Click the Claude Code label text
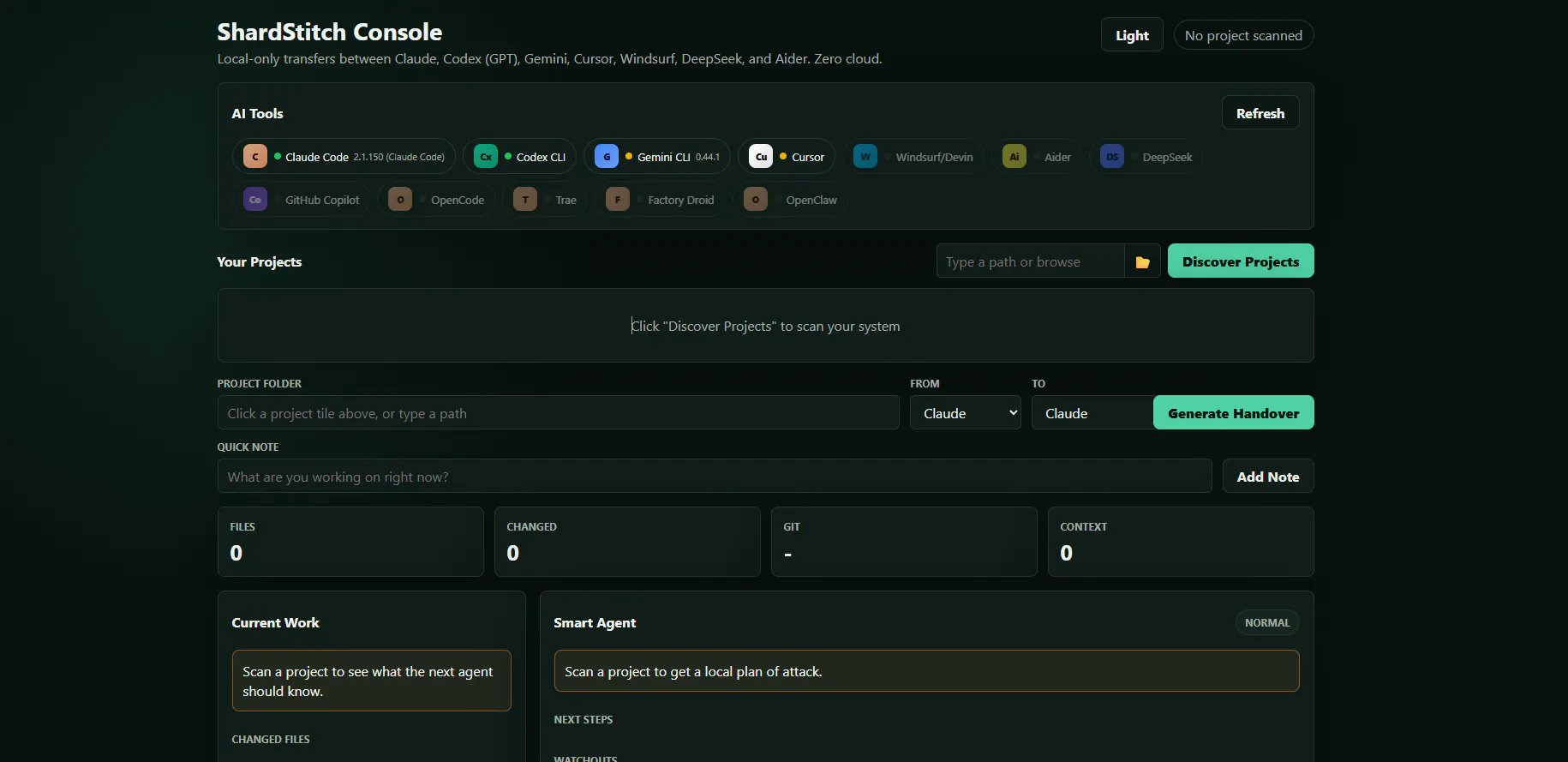 (x=317, y=157)
